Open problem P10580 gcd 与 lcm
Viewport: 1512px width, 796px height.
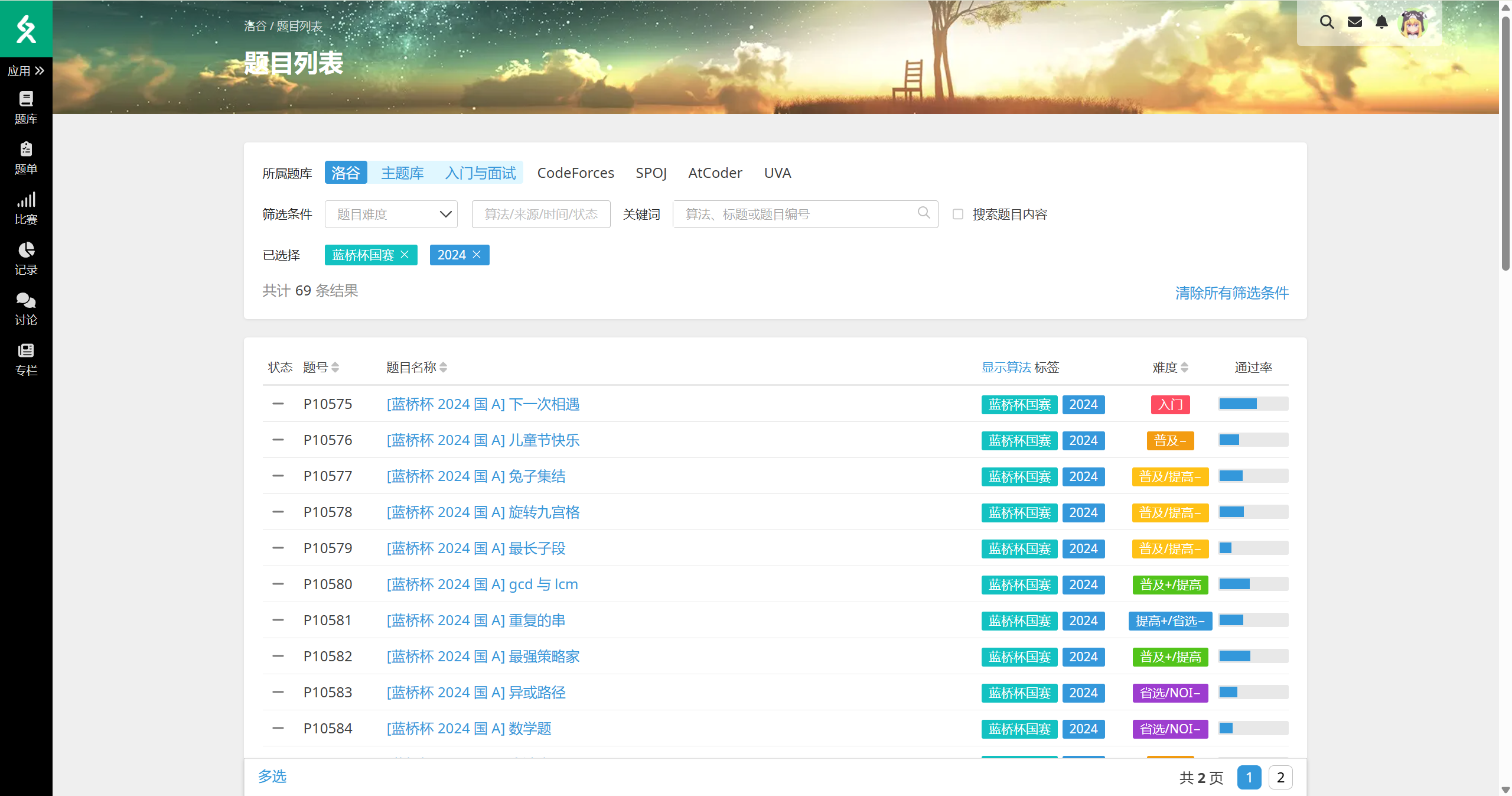pos(482,584)
